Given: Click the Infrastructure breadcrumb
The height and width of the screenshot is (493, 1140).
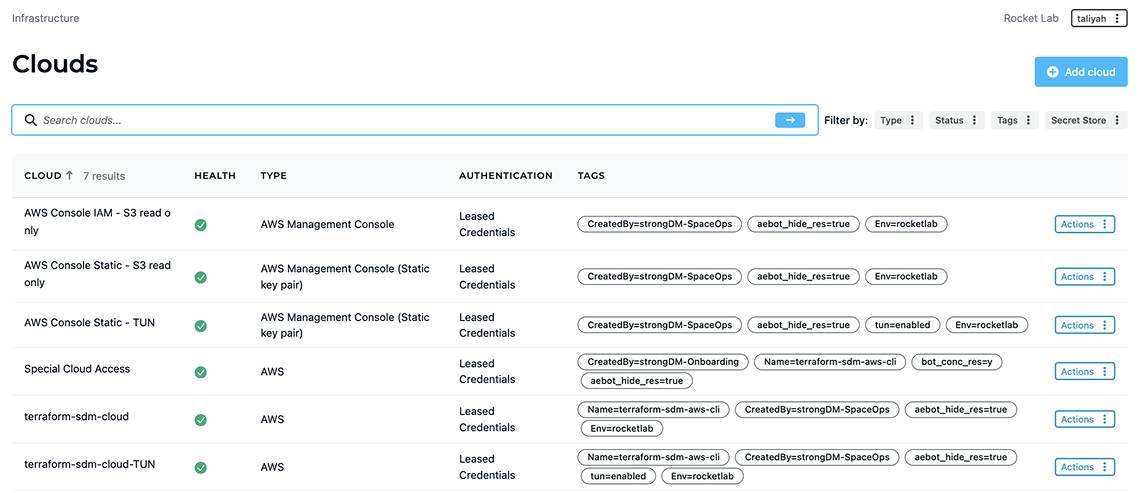Looking at the screenshot, I should point(46,18).
